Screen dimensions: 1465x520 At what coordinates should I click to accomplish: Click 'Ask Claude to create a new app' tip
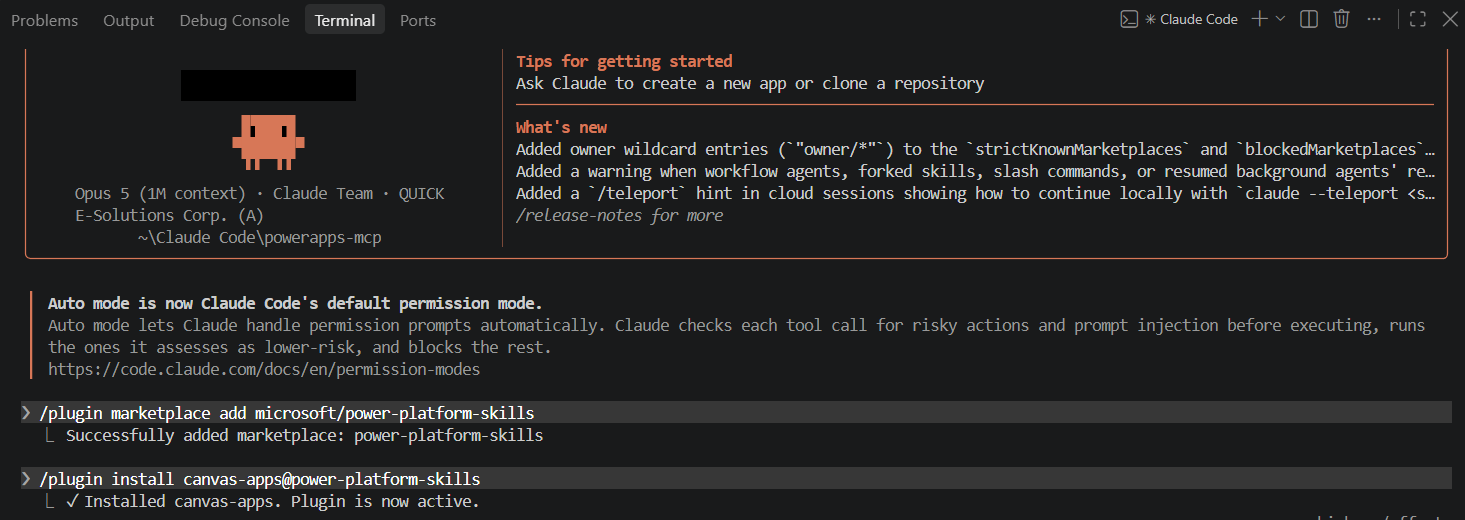(750, 83)
